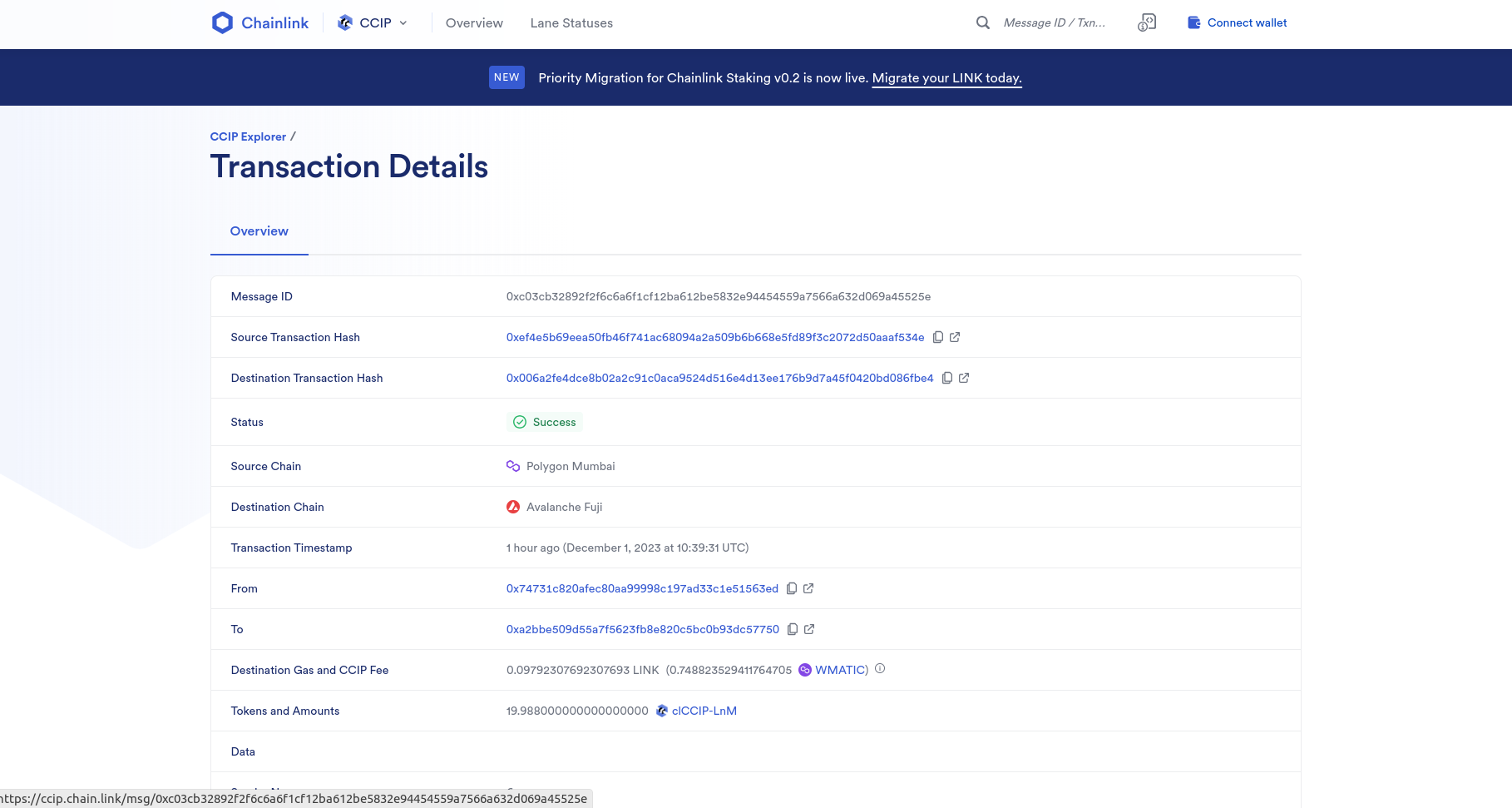Open the clCCIP-LnM token link
1512x808 pixels.
pyautogui.click(x=704, y=711)
